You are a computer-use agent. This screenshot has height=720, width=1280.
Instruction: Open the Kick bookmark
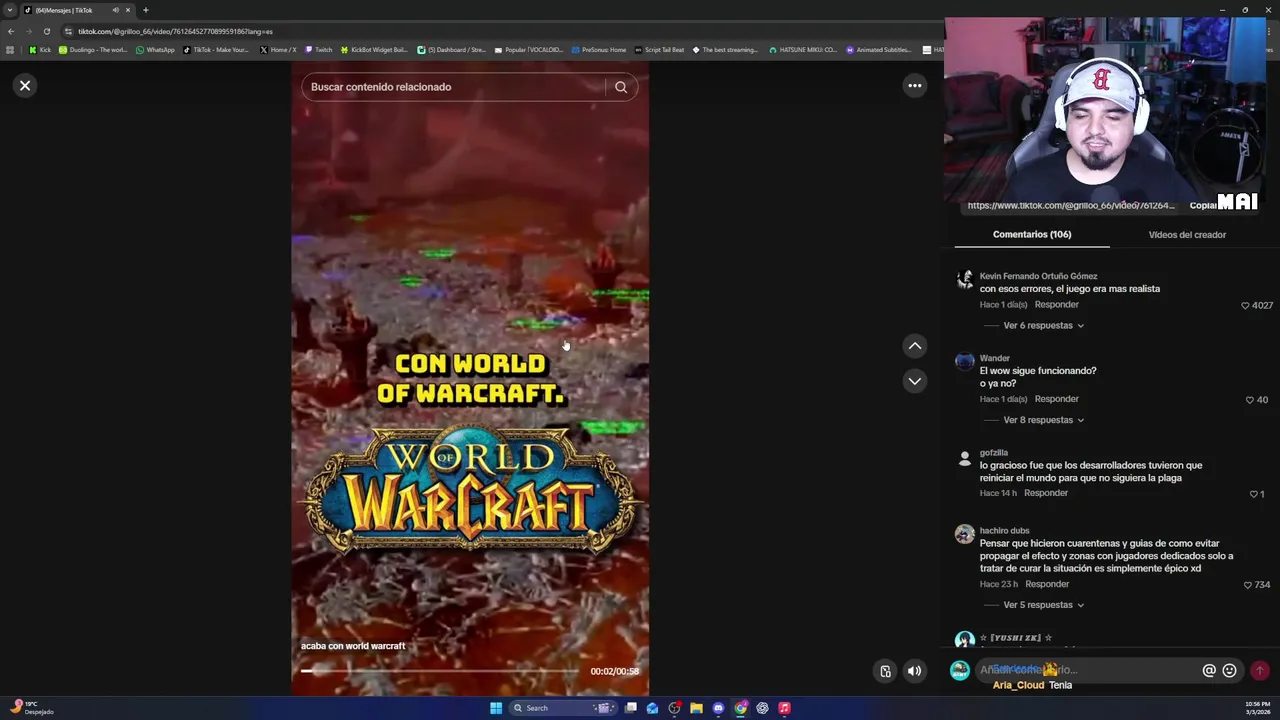[40, 50]
